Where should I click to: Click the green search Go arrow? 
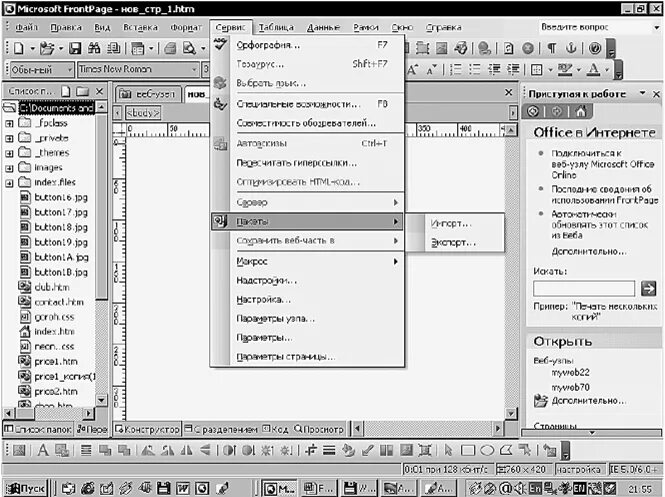tap(648, 289)
